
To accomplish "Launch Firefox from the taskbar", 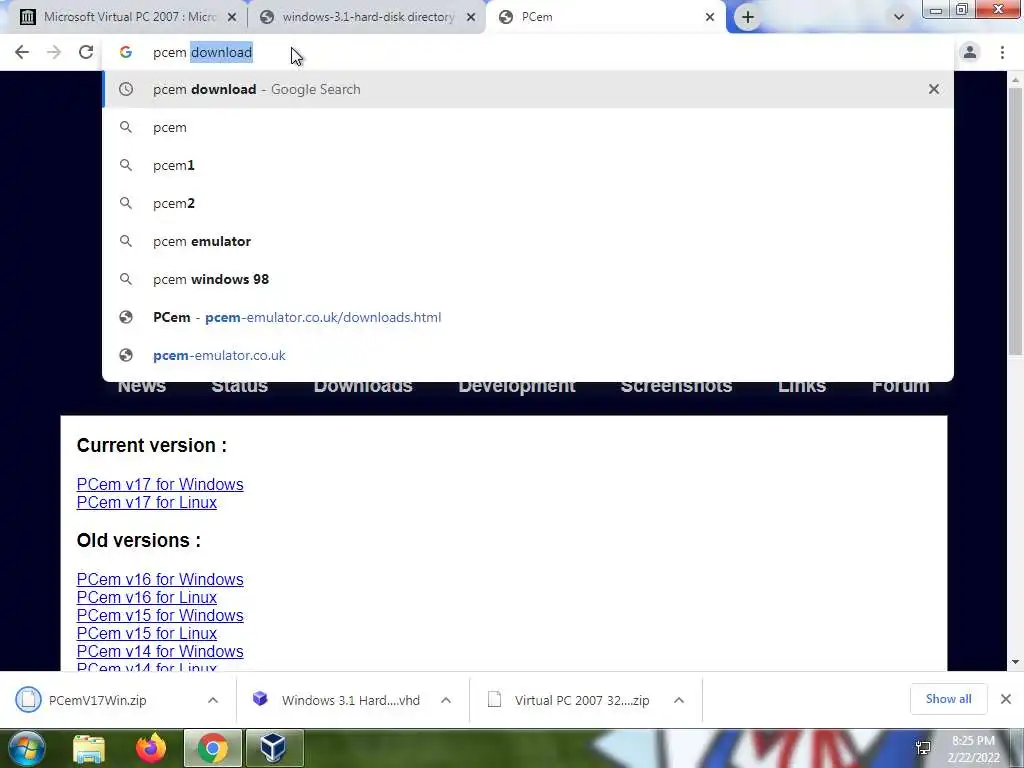I will [151, 748].
